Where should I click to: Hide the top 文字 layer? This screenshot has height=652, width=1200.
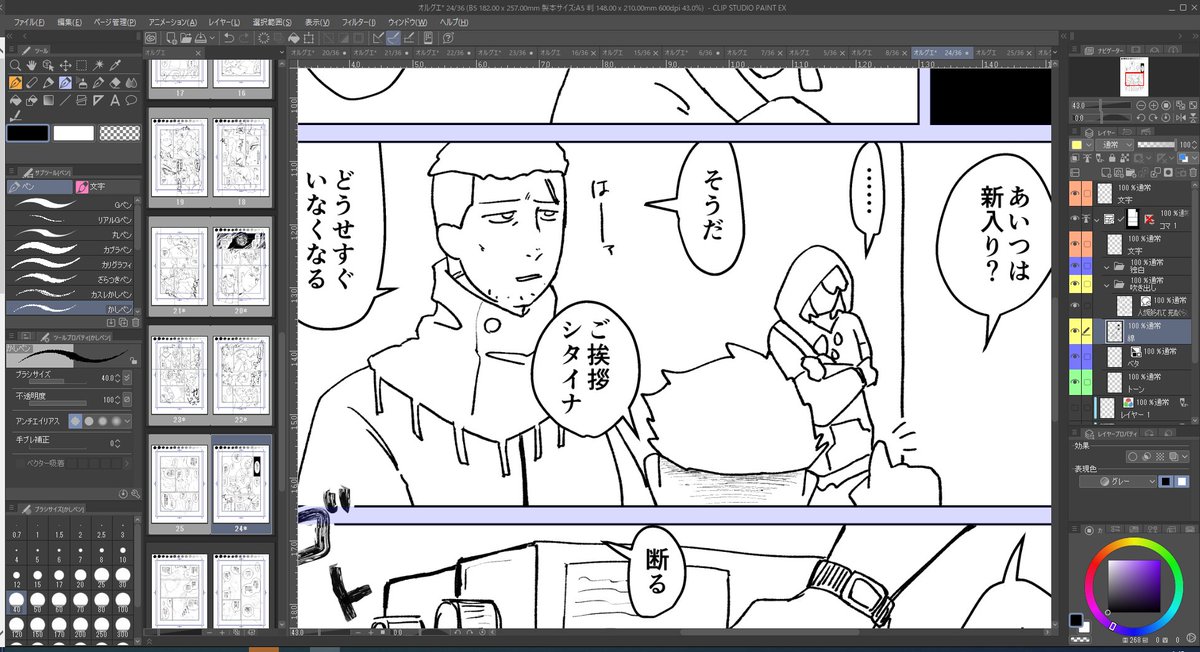(x=1076, y=193)
